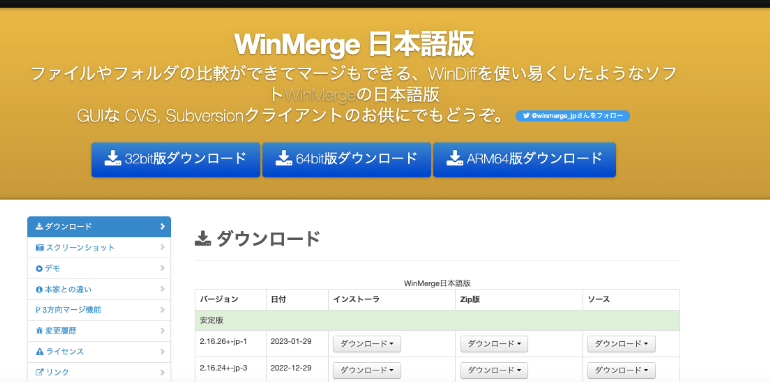
Task: Click the WinMerge 日本語版 page title
Action: 354,44
